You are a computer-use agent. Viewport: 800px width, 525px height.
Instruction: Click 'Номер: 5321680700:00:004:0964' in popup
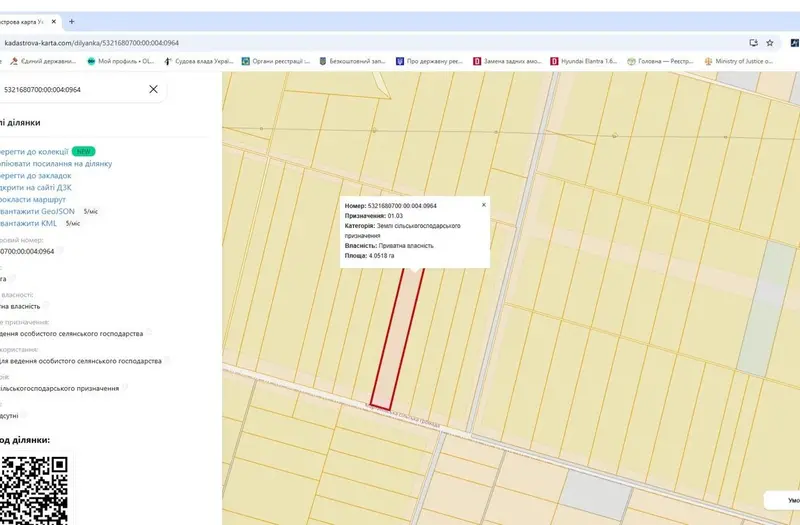coord(391,206)
